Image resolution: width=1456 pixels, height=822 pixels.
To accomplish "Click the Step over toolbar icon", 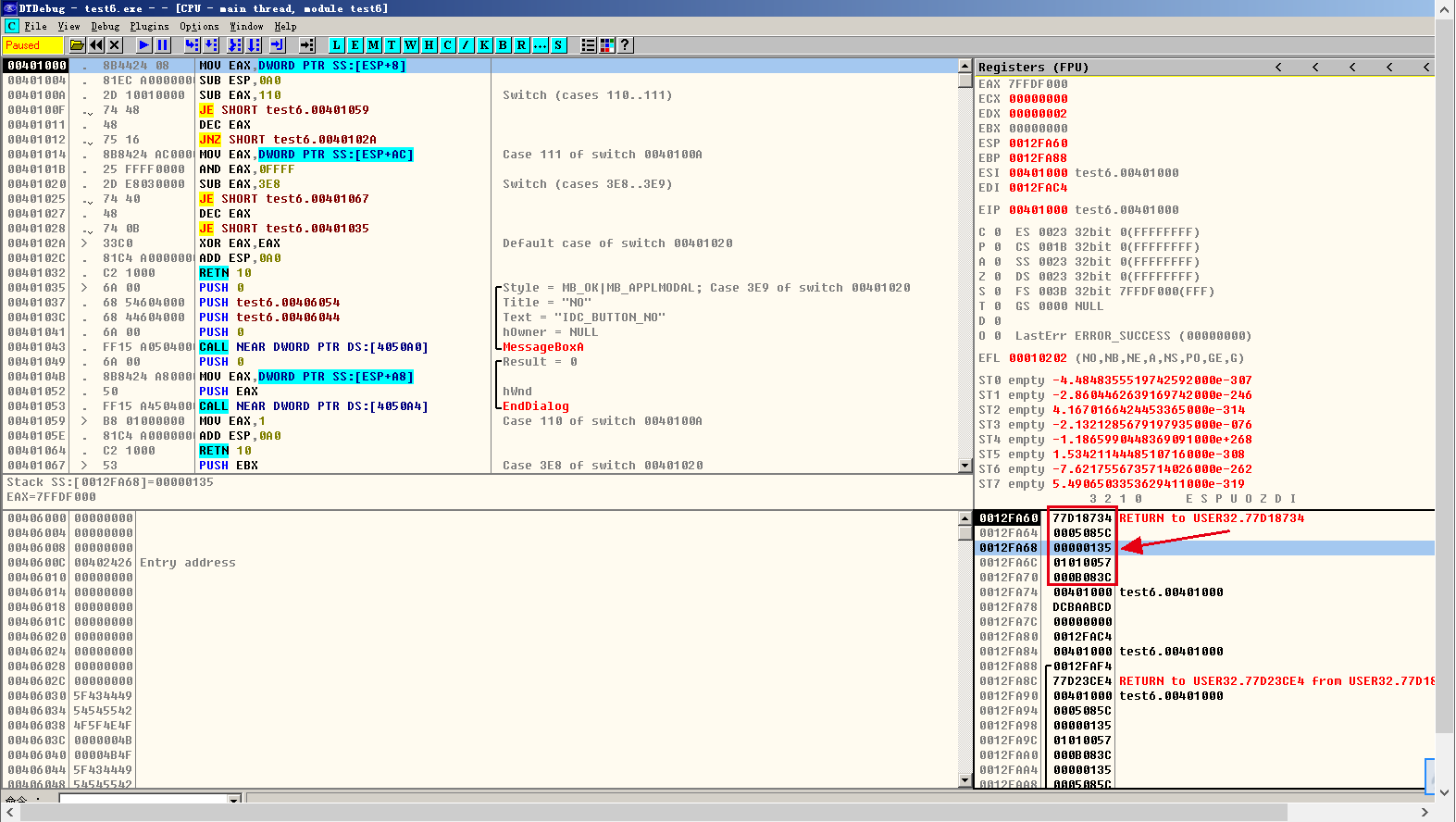I will pos(211,44).
